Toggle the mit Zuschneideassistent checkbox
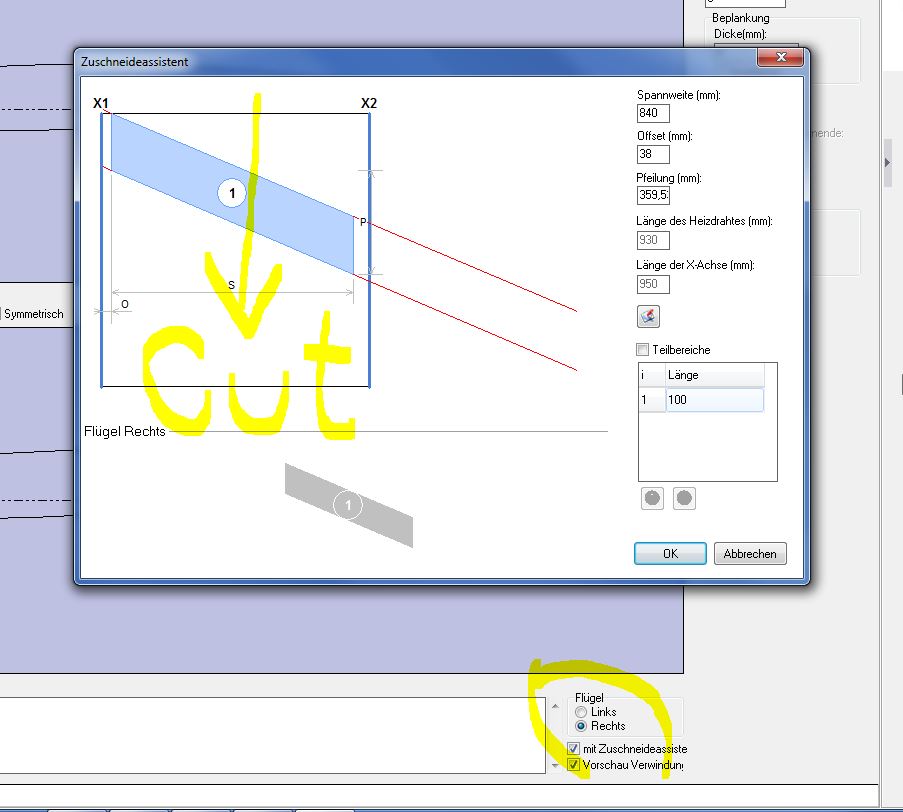This screenshot has height=812, width=903. pyautogui.click(x=573, y=748)
